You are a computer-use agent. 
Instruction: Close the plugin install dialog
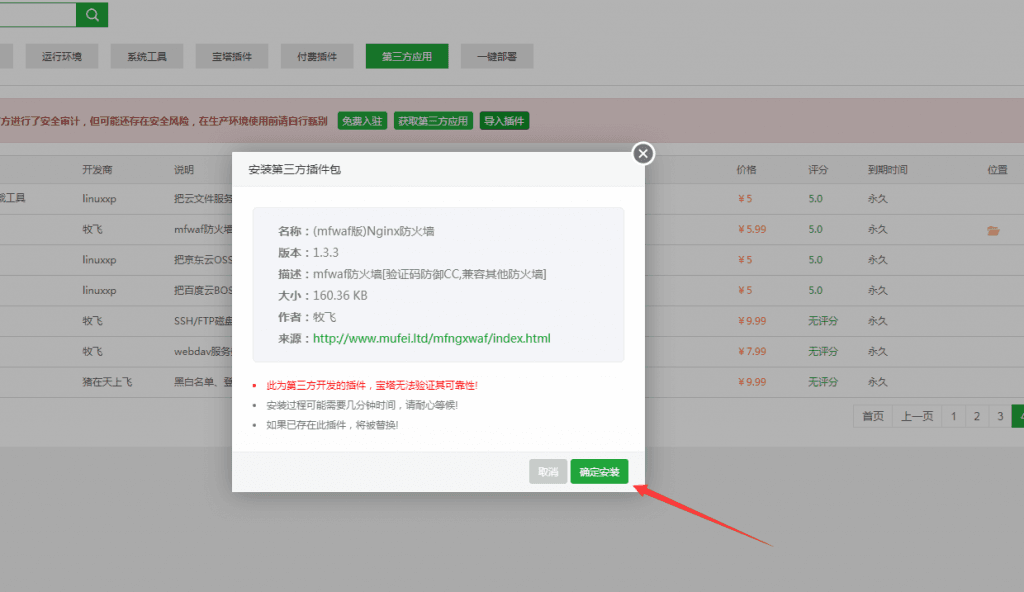pyautogui.click(x=643, y=153)
